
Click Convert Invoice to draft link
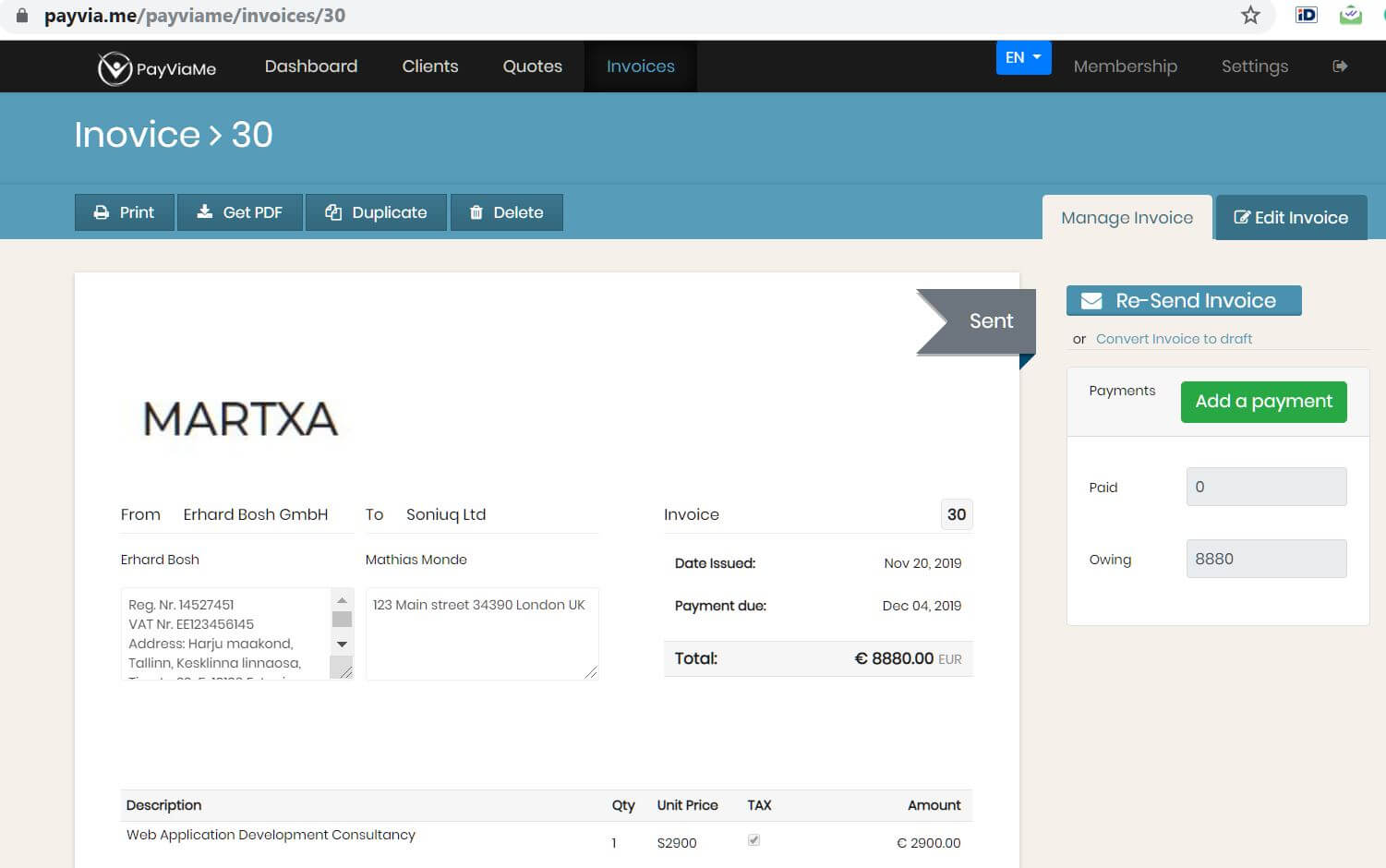tap(1174, 339)
